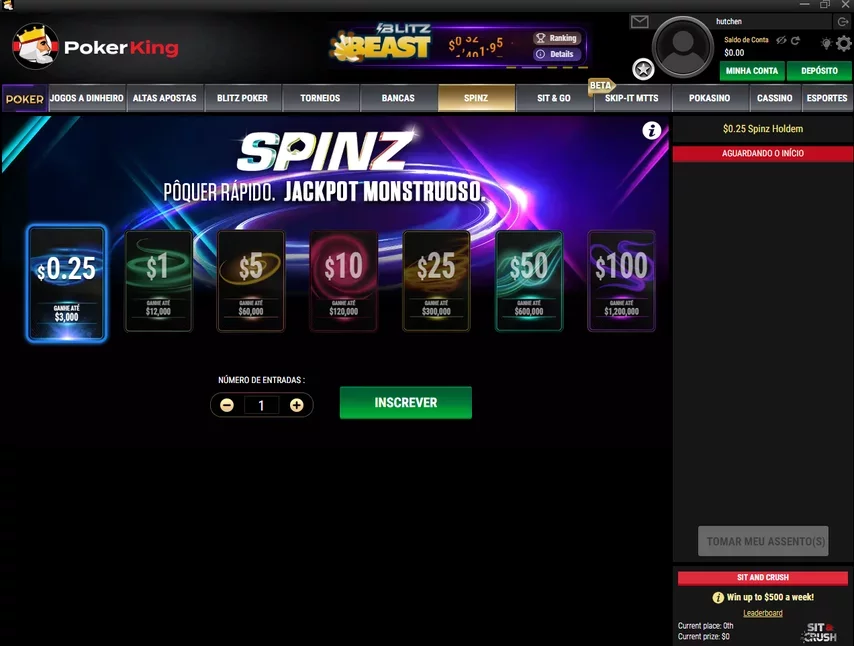Click the number of entries field

pos(261,405)
